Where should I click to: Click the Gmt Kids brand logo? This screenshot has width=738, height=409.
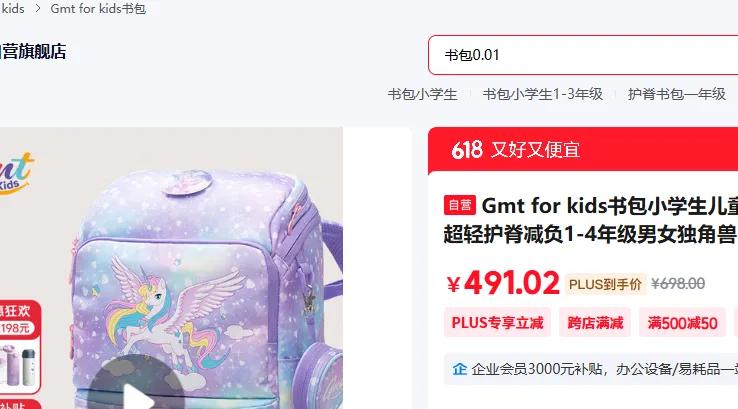[x=17, y=172]
